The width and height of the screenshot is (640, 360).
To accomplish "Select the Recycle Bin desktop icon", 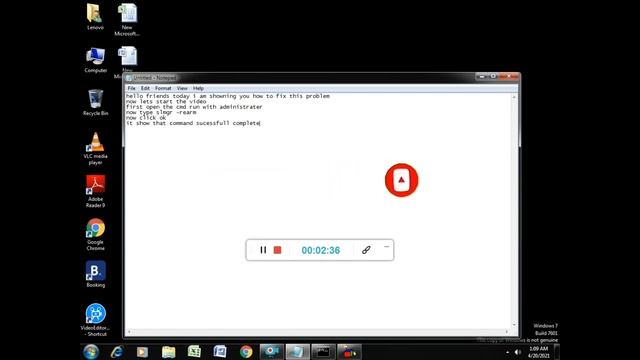I will click(x=96, y=103).
